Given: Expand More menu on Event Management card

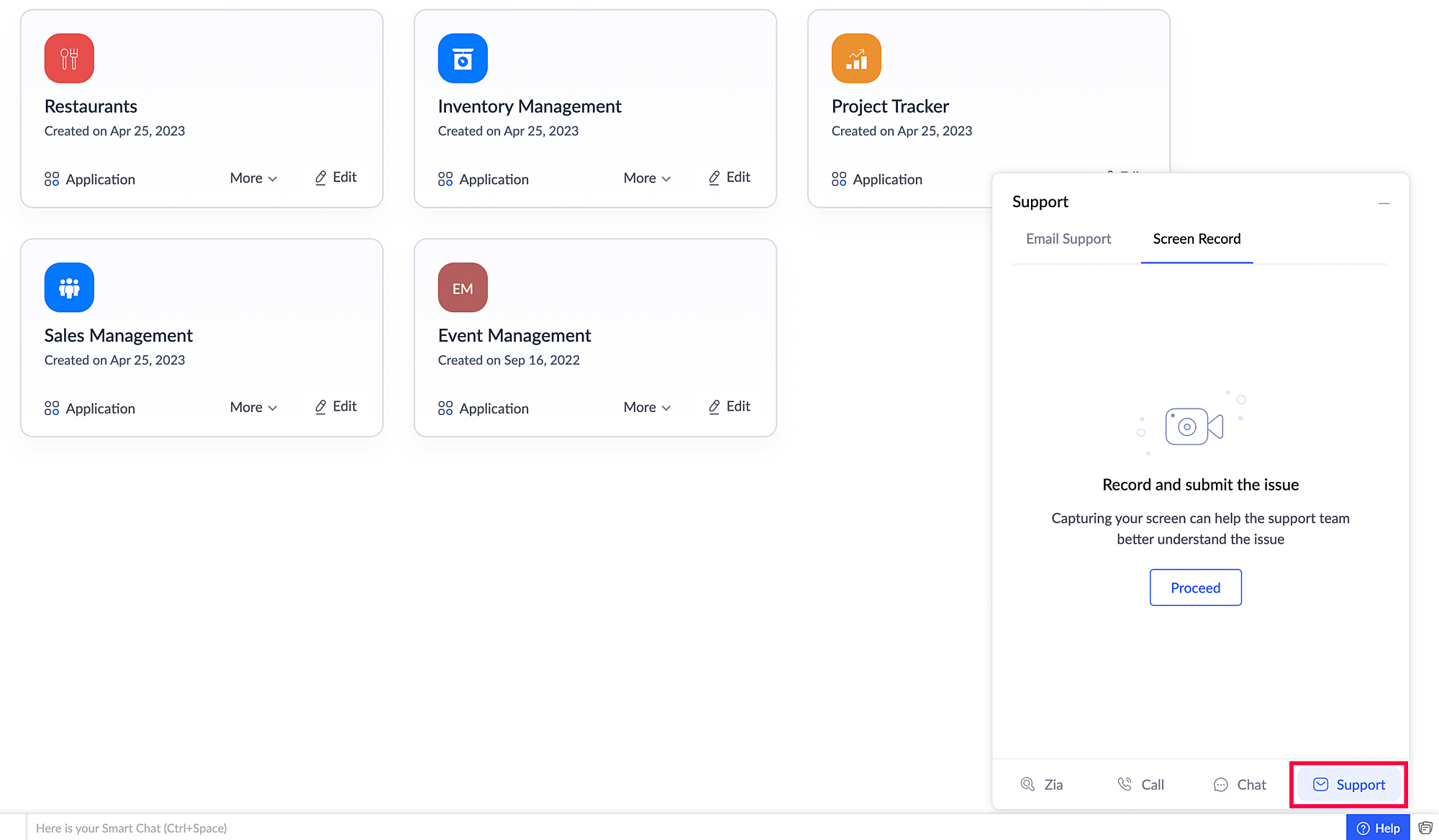Looking at the screenshot, I should (x=647, y=408).
